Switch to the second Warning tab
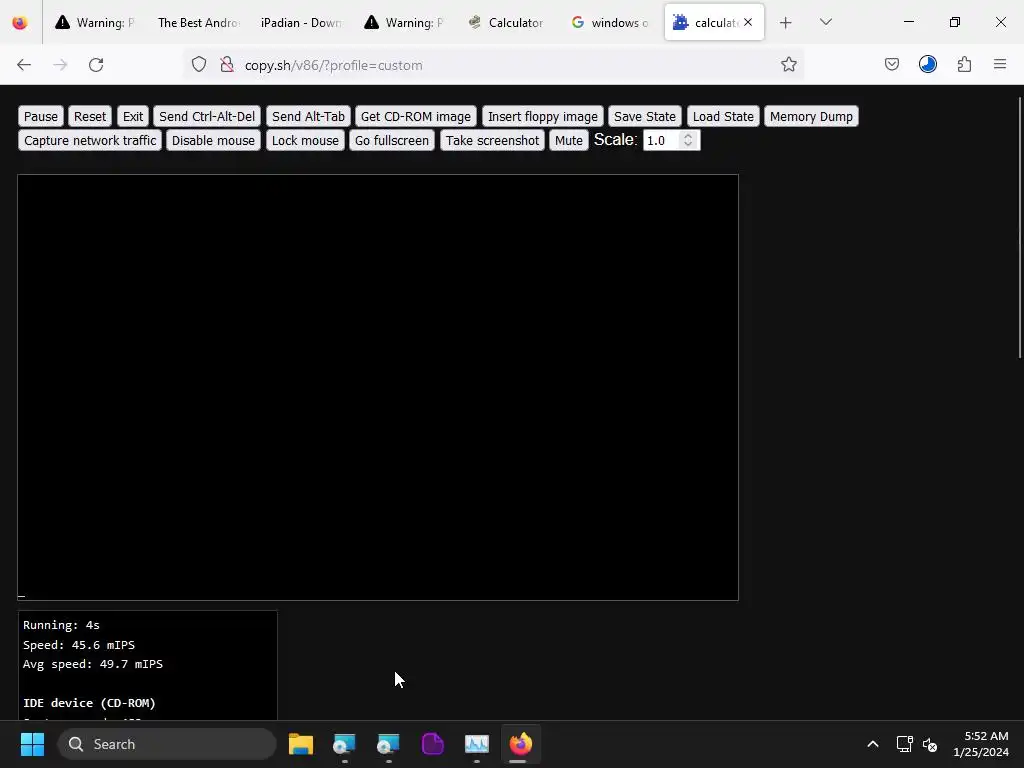The height and width of the screenshot is (768, 1024). [x=404, y=23]
